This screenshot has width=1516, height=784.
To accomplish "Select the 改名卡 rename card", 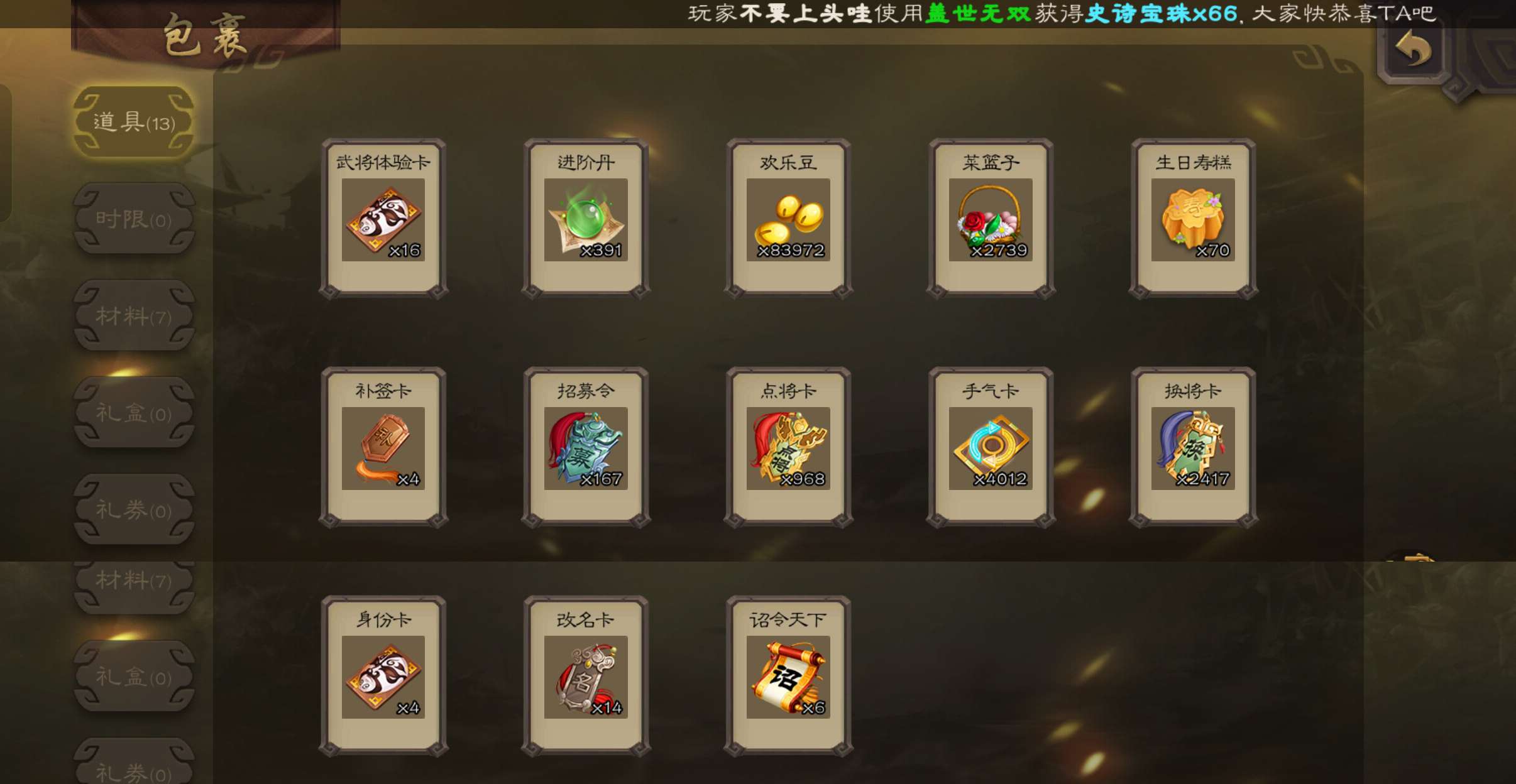I will (x=586, y=676).
